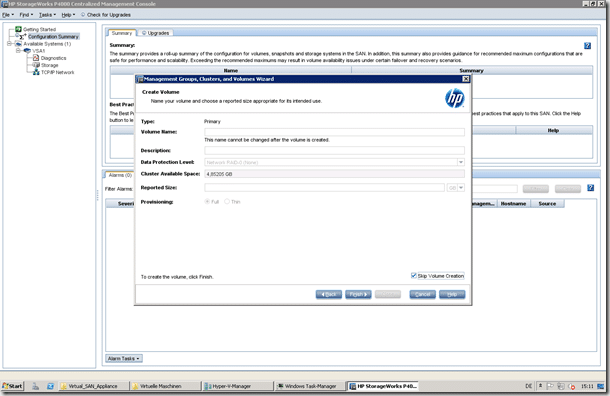
Task: Click the DE language indicator in tray
Action: (528, 386)
